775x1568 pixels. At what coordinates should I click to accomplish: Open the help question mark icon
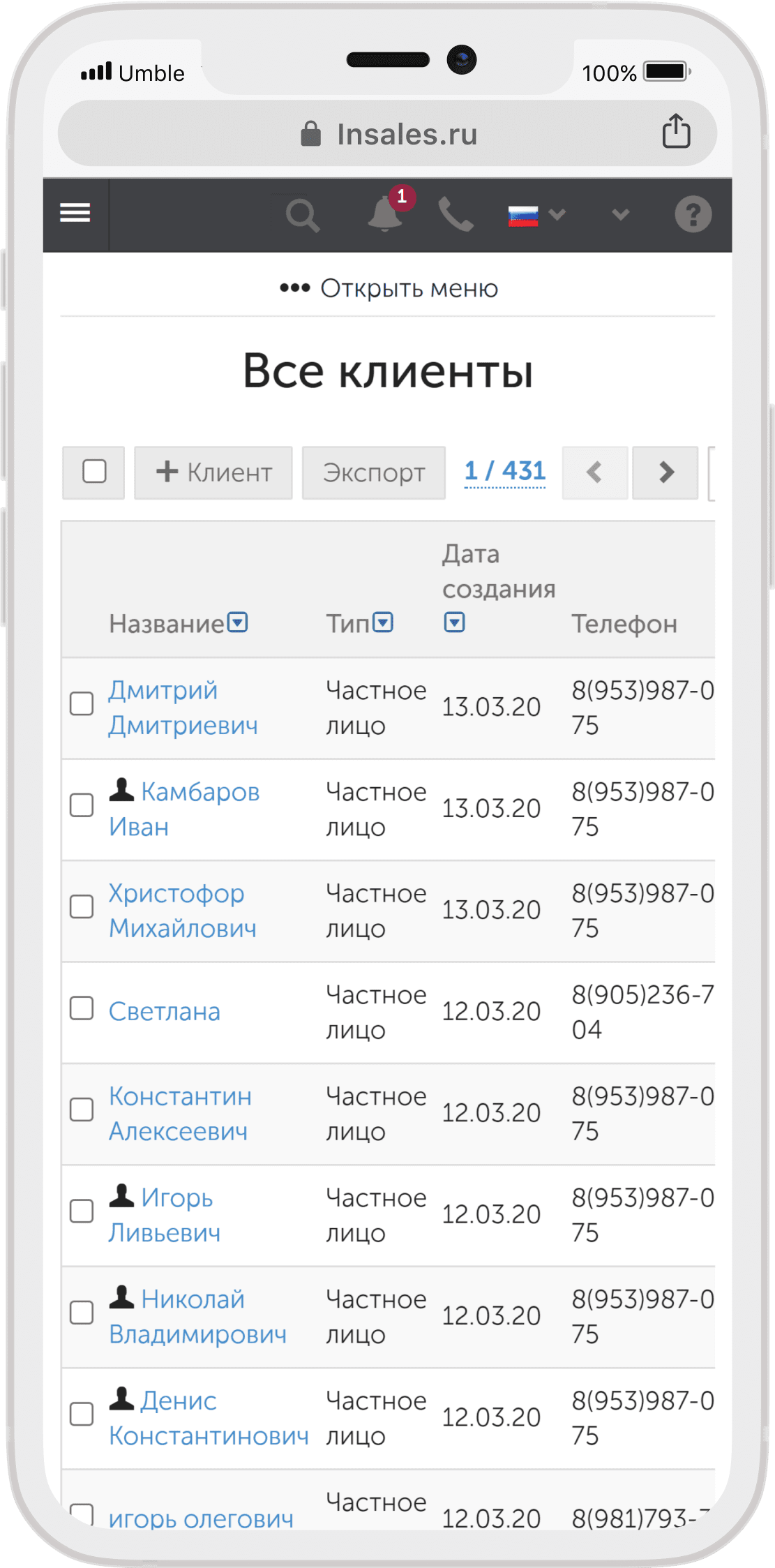pyautogui.click(x=693, y=214)
